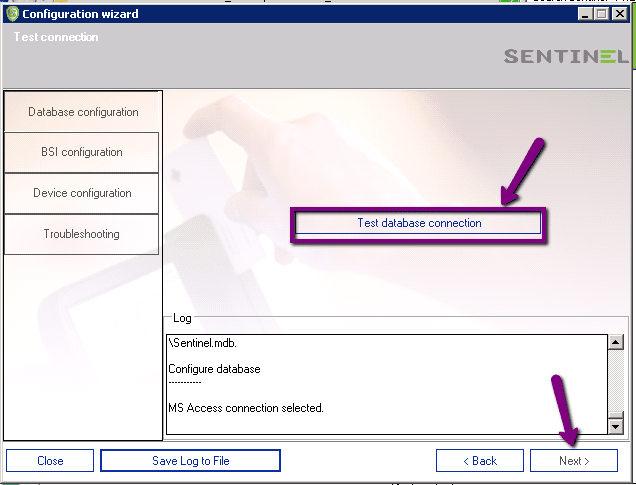
Task: Open the Device configuration section
Action: tap(82, 193)
